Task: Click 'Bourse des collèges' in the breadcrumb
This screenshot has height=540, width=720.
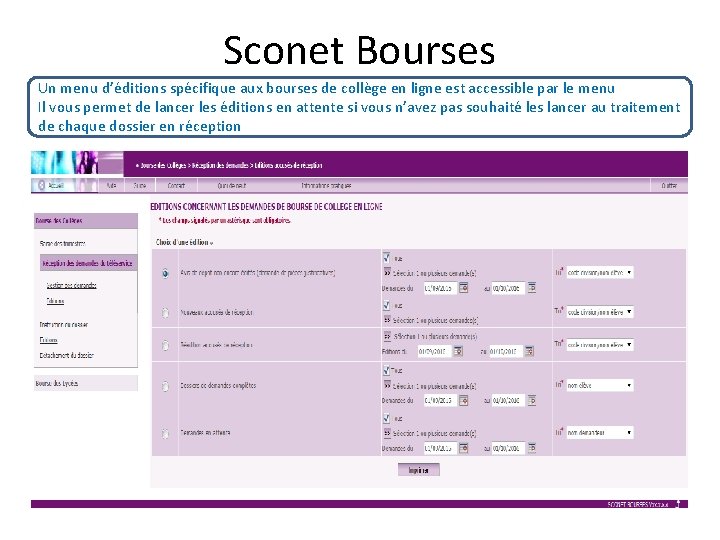Action: pyautogui.click(x=163, y=165)
